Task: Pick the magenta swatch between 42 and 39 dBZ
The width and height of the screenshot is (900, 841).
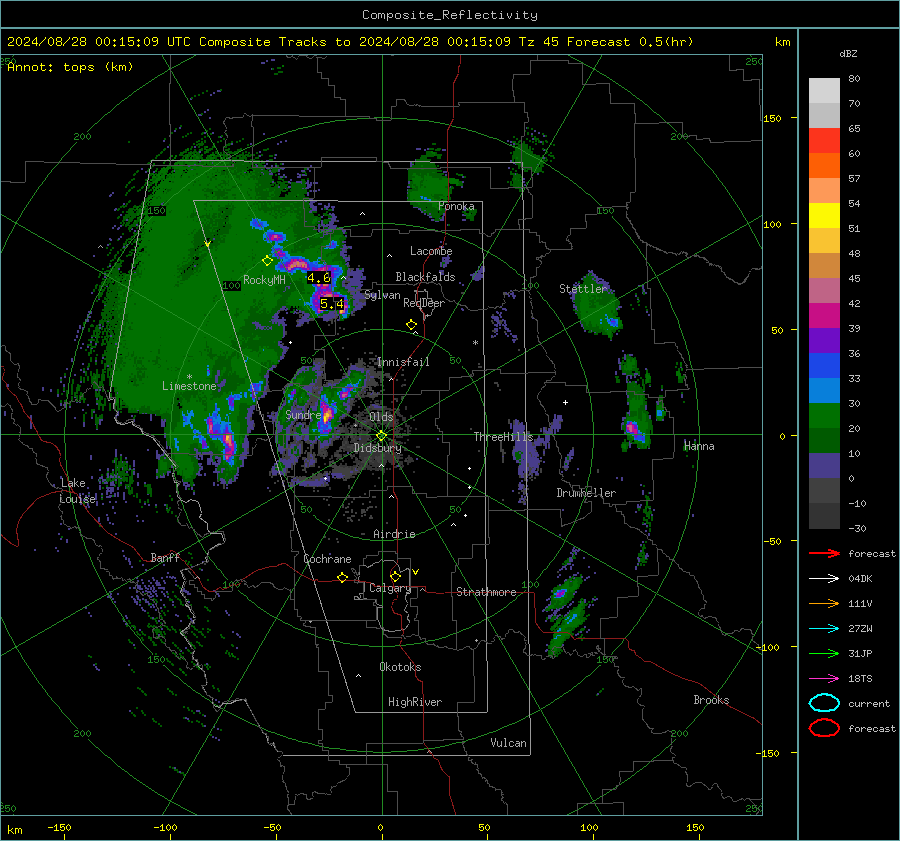Action: tap(824, 315)
